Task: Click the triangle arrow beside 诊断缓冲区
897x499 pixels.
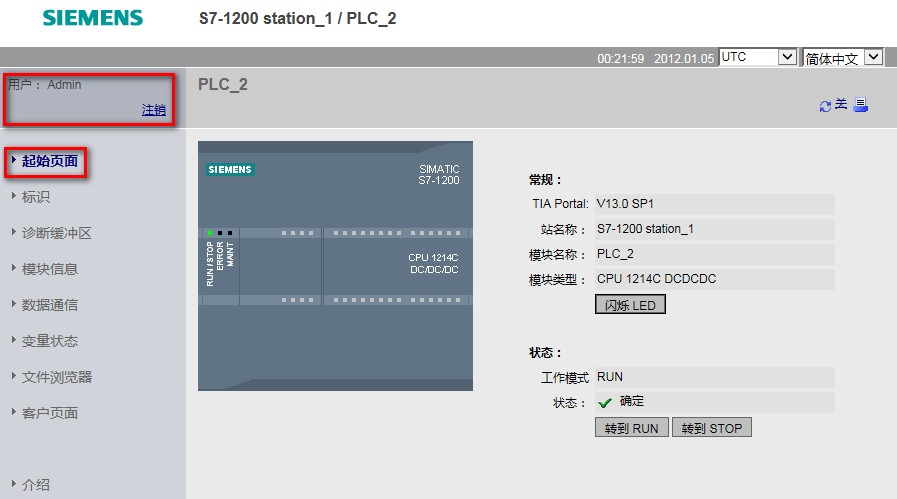Action: point(14,232)
